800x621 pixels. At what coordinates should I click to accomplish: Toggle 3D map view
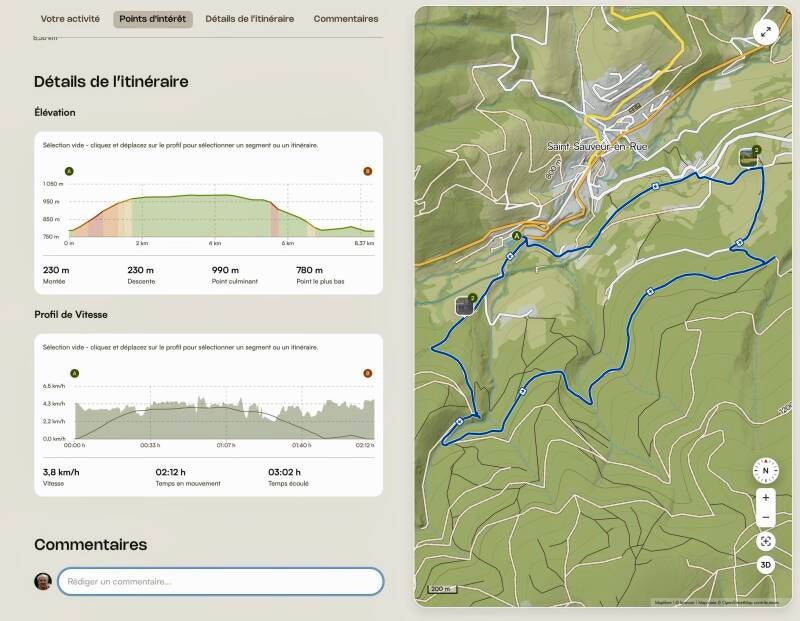[765, 565]
